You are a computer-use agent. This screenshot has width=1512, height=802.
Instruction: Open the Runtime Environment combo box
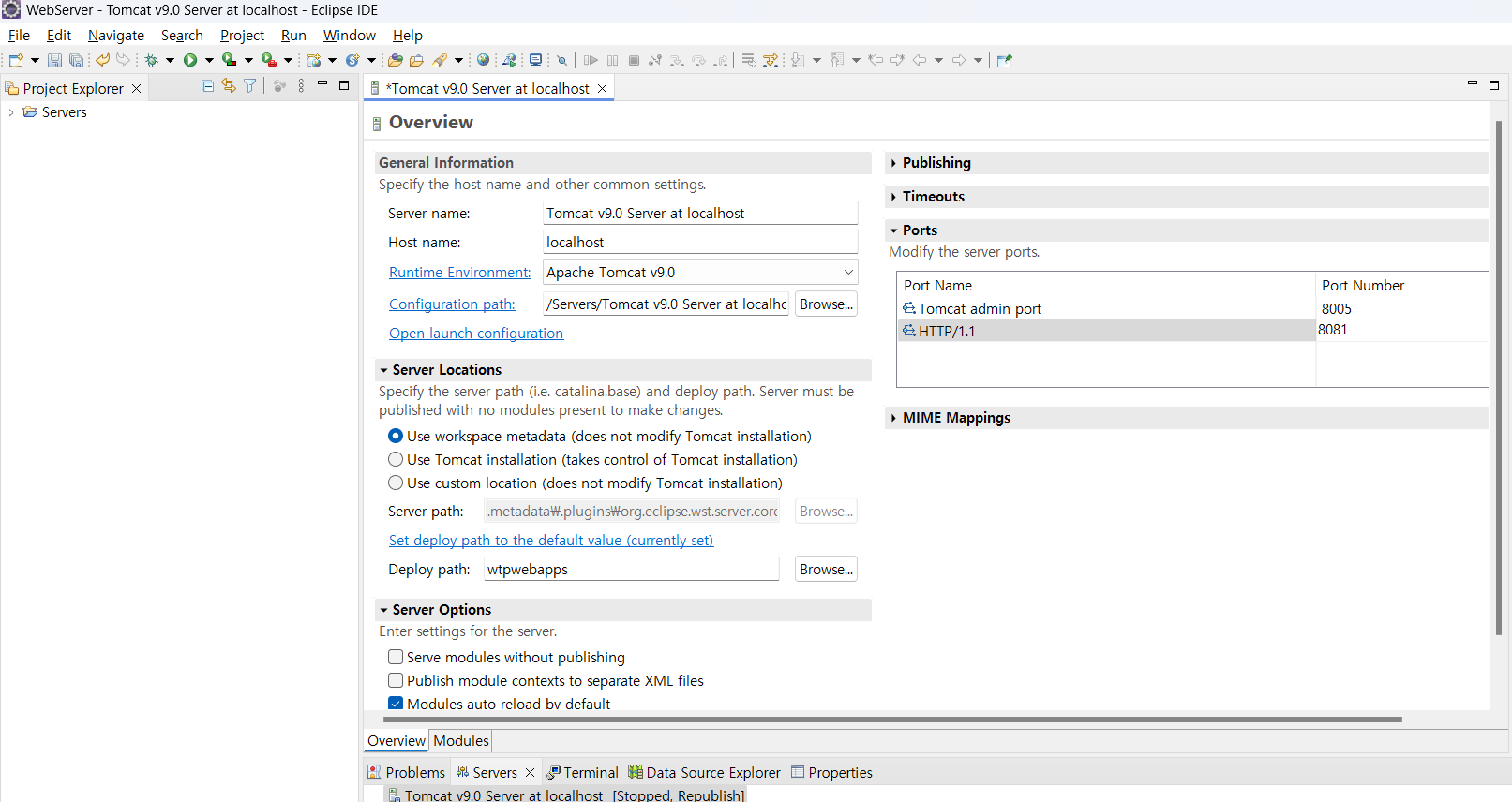(700, 272)
